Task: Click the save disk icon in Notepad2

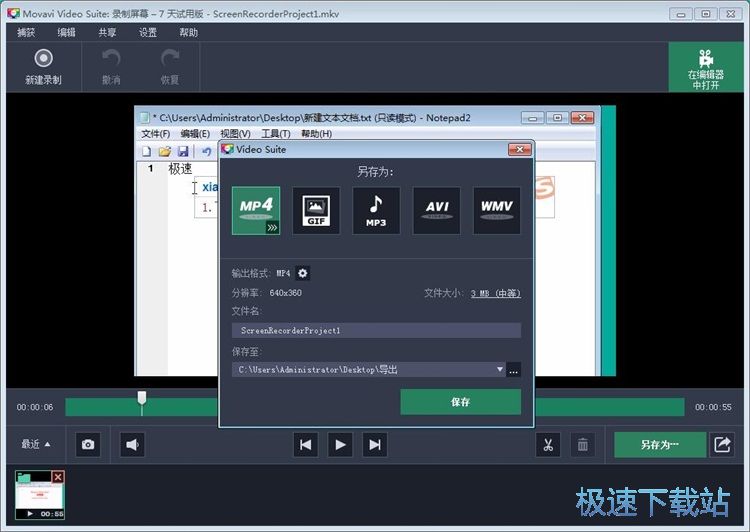Action: (183, 152)
